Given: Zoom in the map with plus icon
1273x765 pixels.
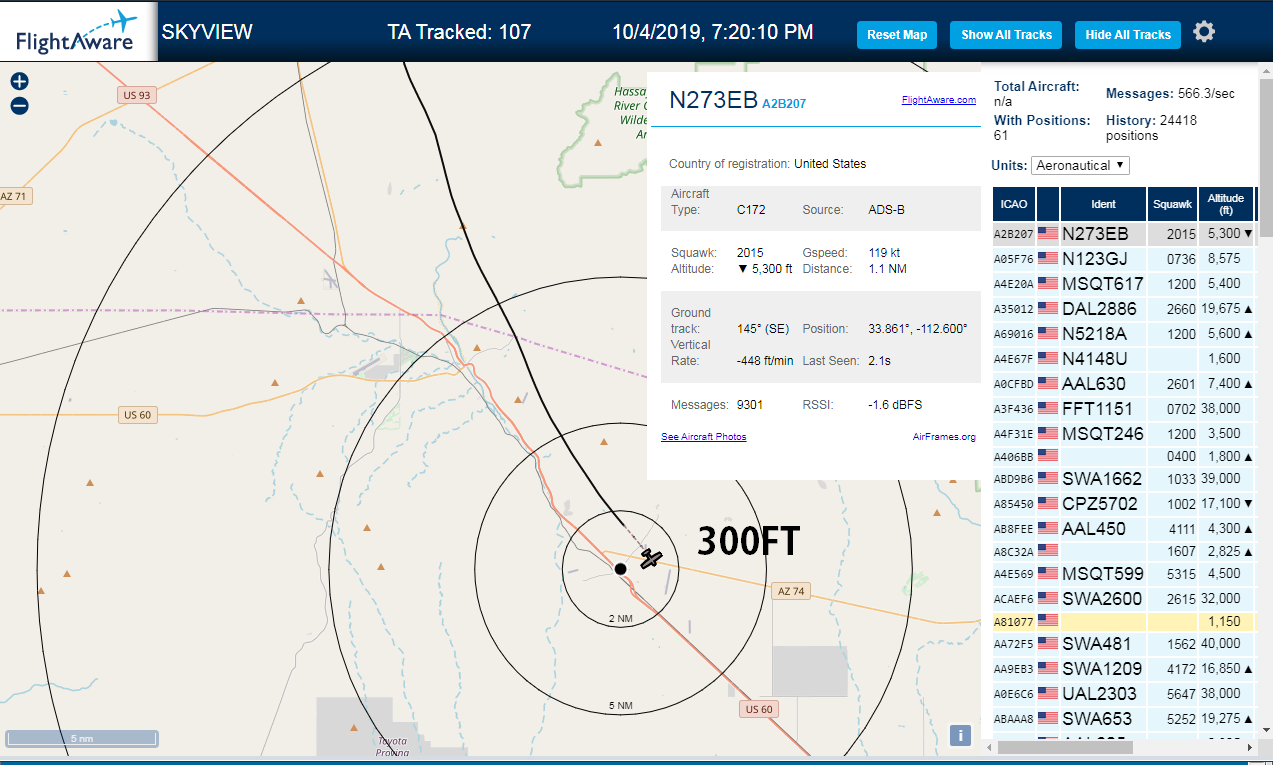Looking at the screenshot, I should (20, 82).
